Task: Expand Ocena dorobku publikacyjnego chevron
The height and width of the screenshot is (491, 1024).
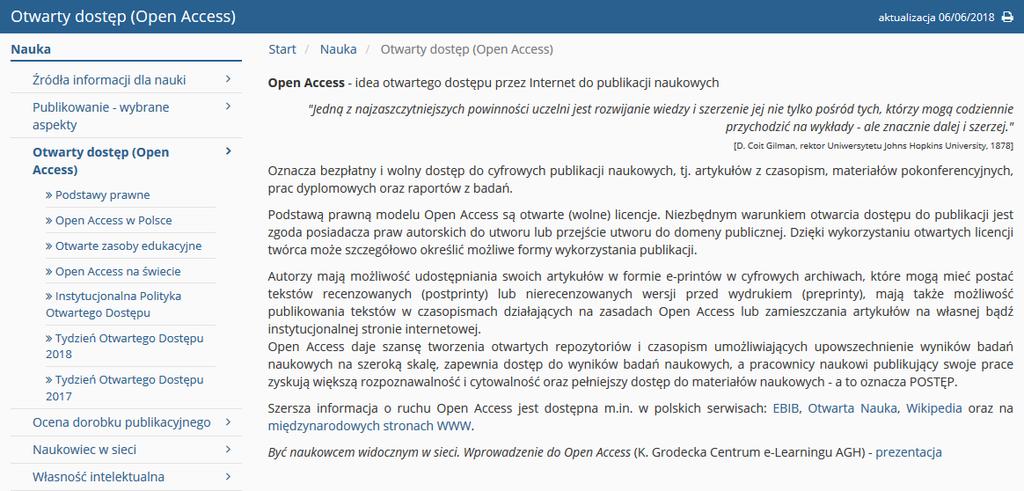Action: (228, 422)
